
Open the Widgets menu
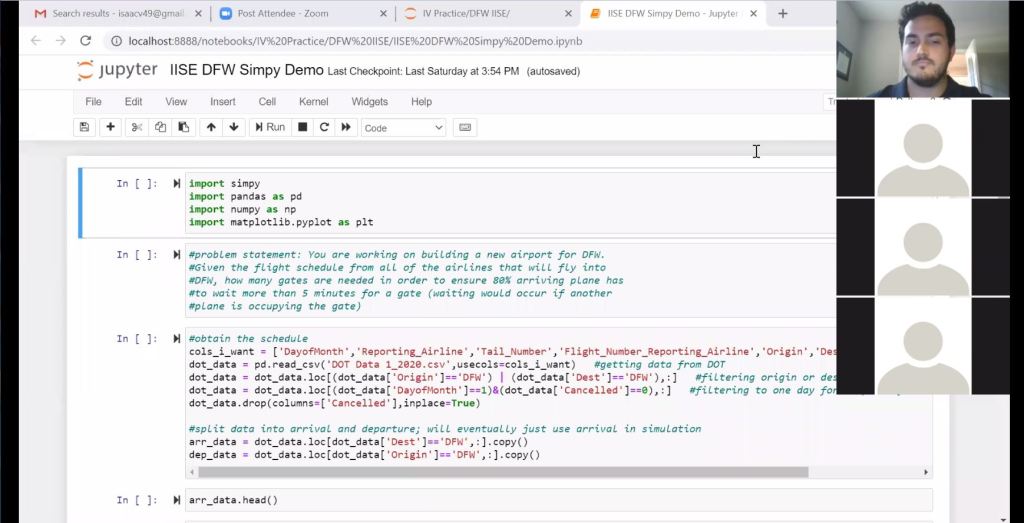coord(369,102)
